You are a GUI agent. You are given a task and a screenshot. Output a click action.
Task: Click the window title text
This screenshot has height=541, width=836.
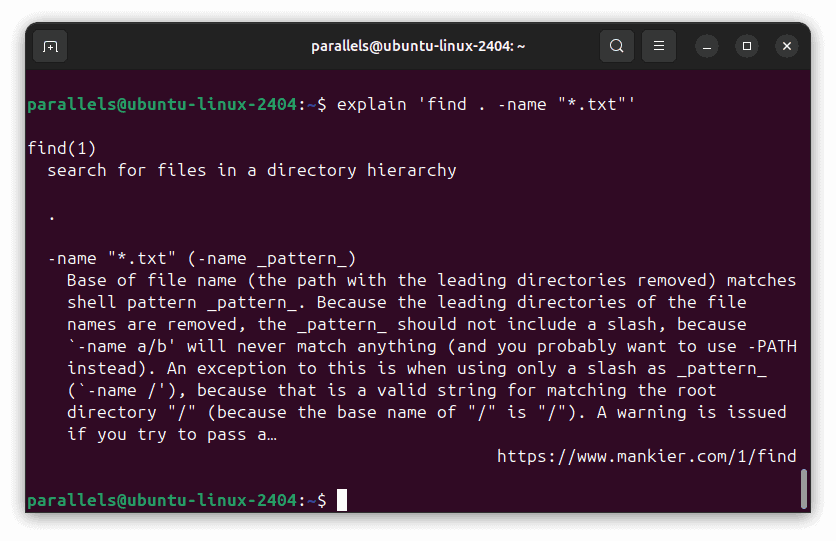point(418,46)
